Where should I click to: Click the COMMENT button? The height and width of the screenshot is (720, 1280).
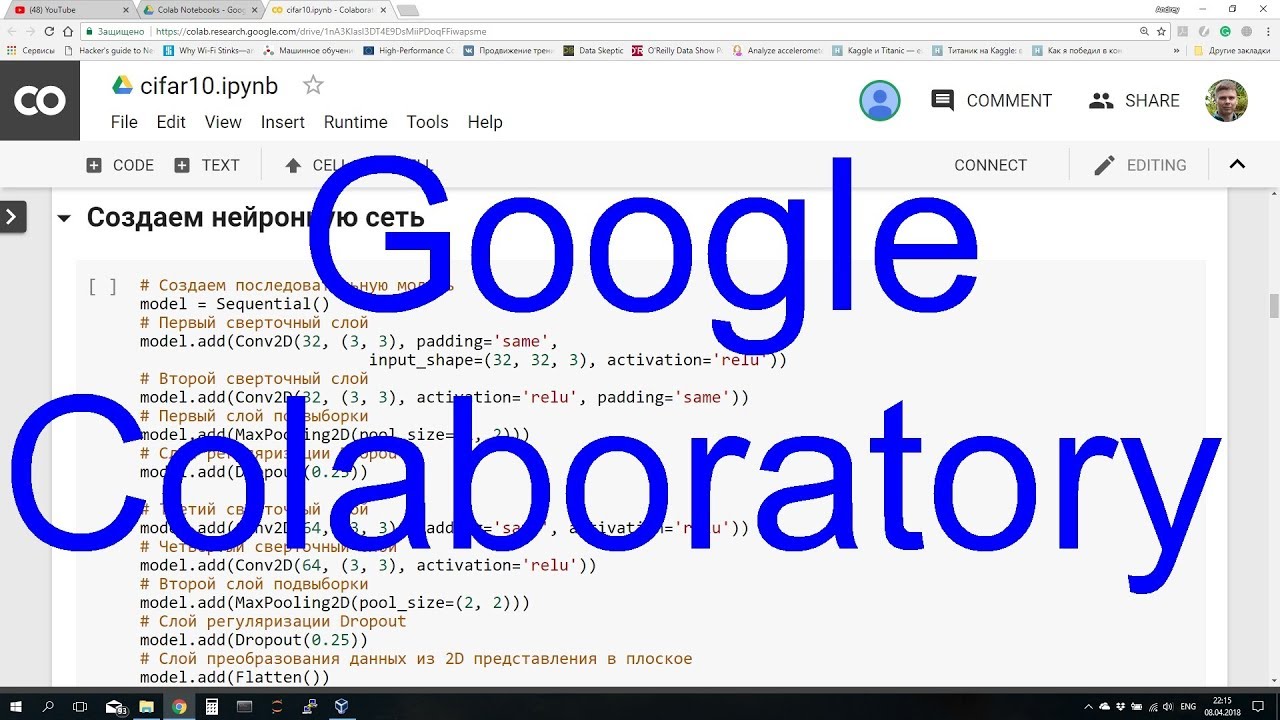click(991, 100)
